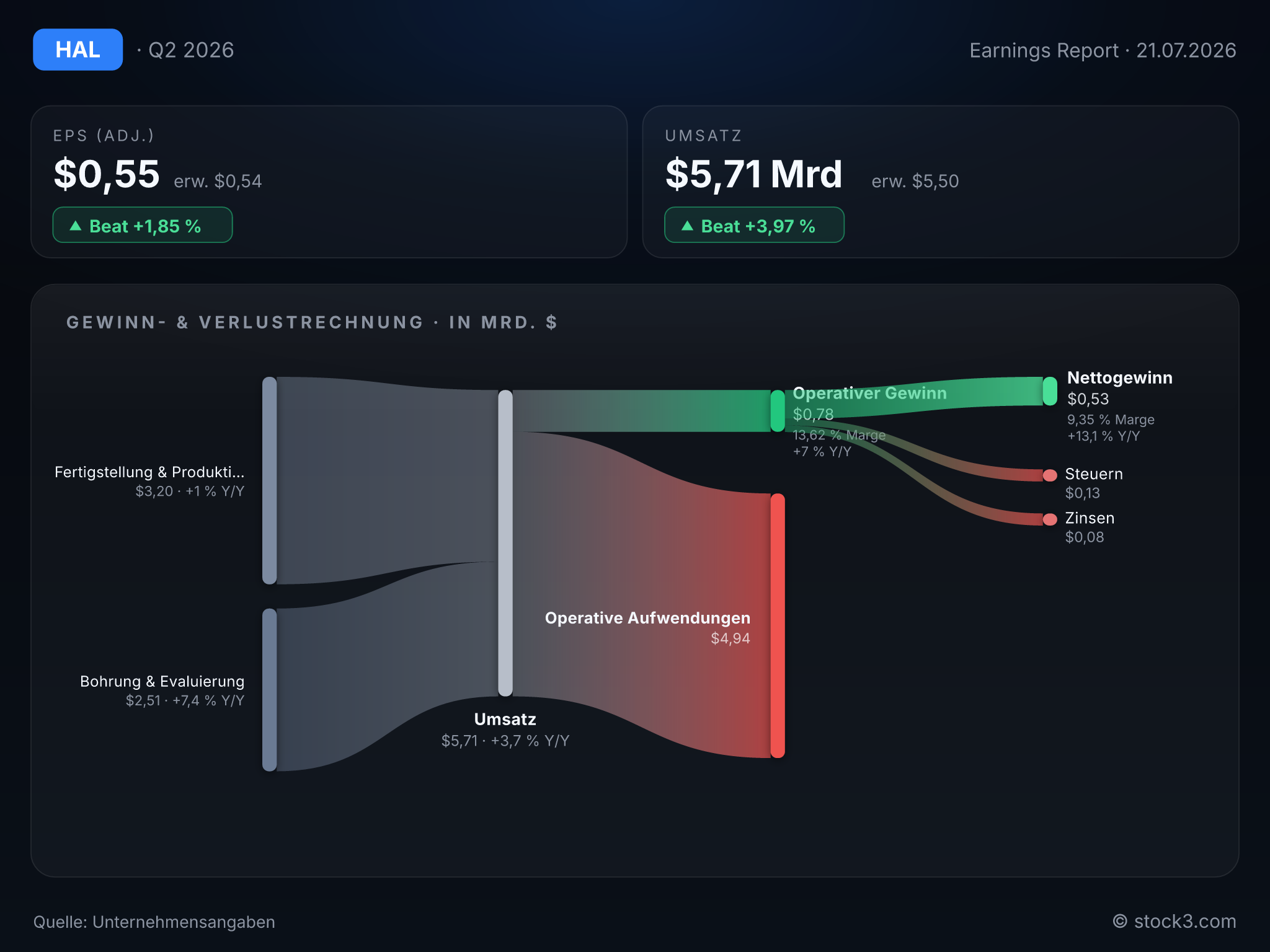Click the Operative Aufwendungen $4,94 label

point(647,628)
